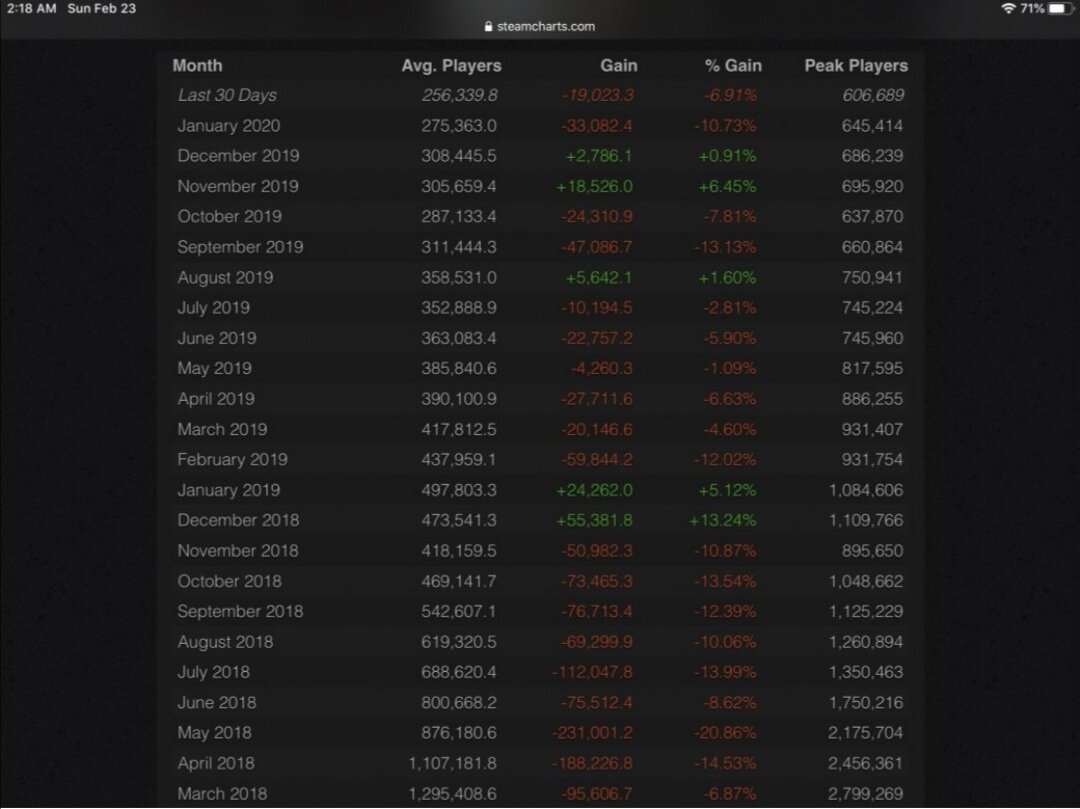
Task: Tap the Sun Feb 23 date
Action: coord(101,8)
